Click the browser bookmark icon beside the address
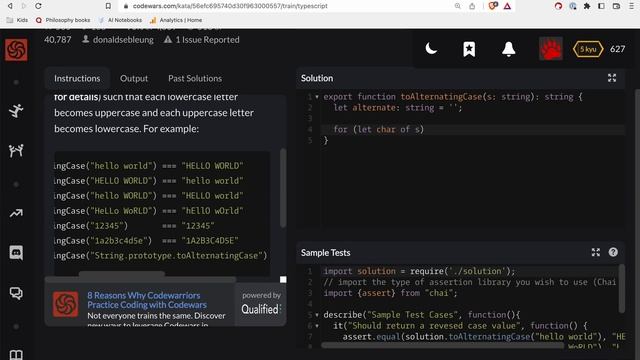This screenshot has width=640, height=360. point(108,6)
